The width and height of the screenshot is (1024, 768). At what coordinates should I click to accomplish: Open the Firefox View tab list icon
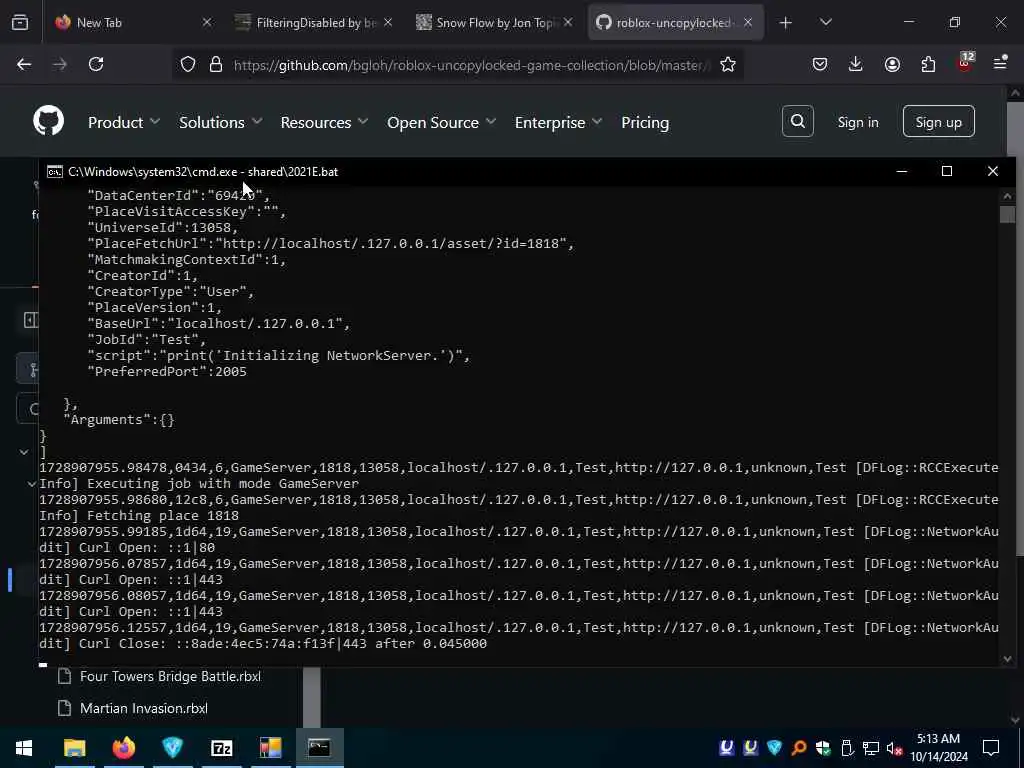coord(20,22)
